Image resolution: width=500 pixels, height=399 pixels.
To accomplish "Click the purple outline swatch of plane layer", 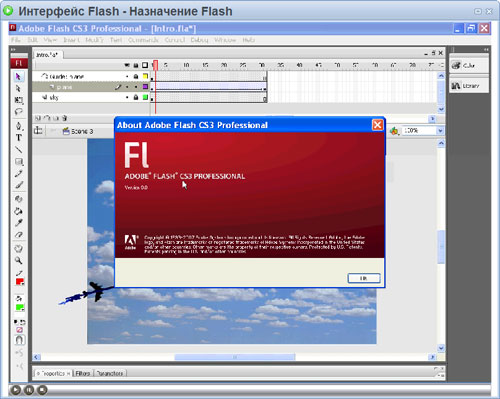I will coord(145,87).
